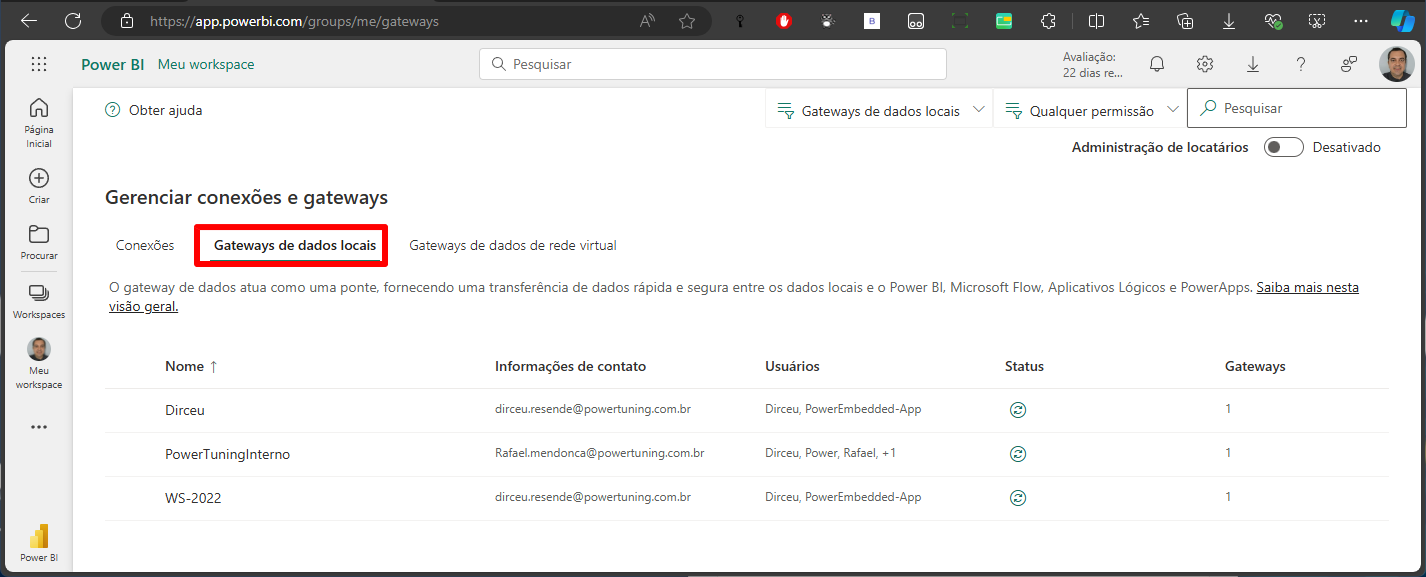
Task: Open the Power BI settings gear
Action: coord(1205,64)
